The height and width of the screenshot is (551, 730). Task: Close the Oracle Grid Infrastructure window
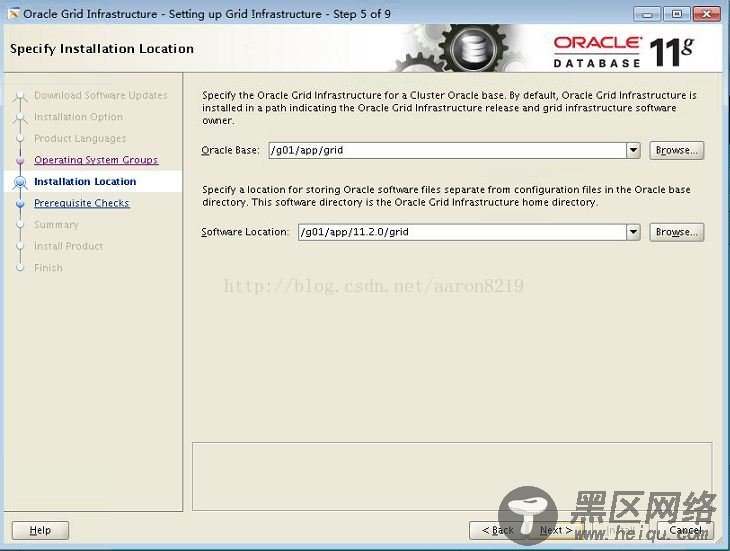[x=706, y=14]
